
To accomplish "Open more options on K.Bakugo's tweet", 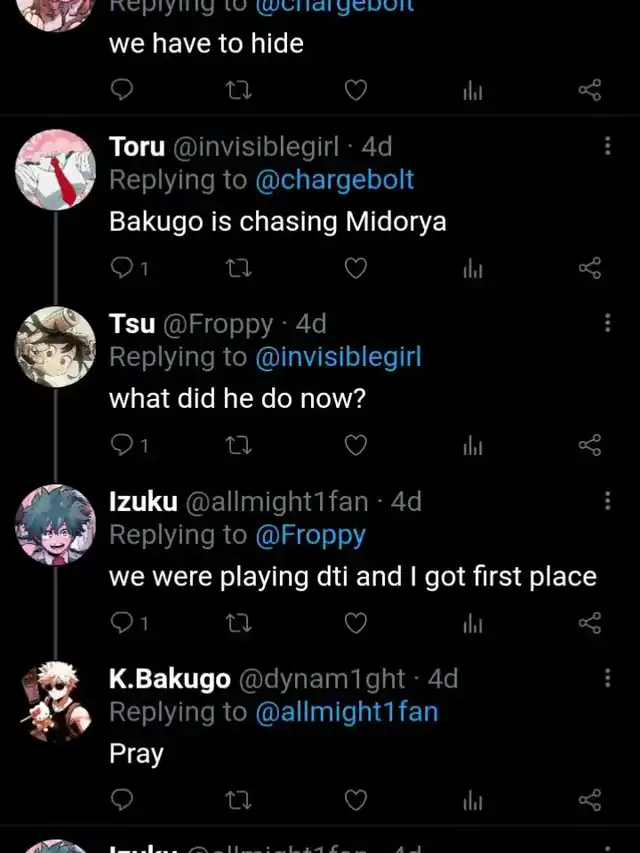I will [607, 679].
